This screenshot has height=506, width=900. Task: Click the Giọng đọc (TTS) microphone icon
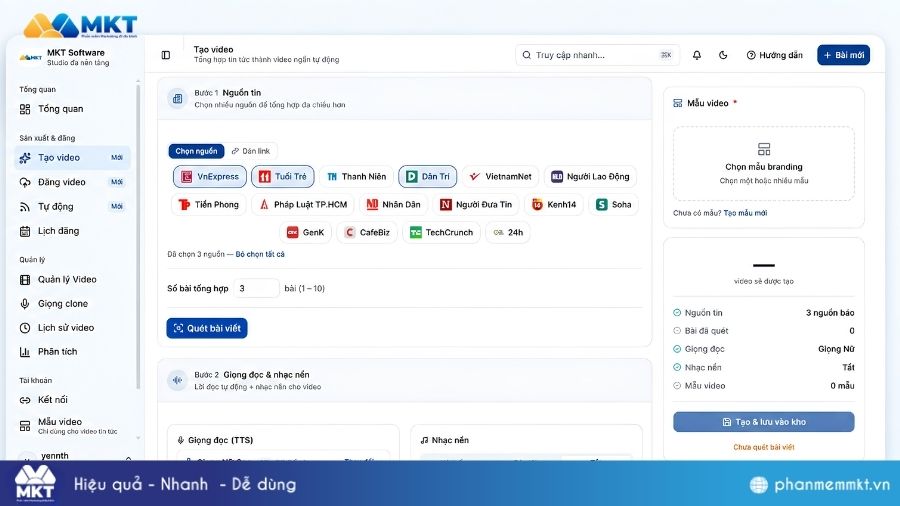click(x=181, y=440)
